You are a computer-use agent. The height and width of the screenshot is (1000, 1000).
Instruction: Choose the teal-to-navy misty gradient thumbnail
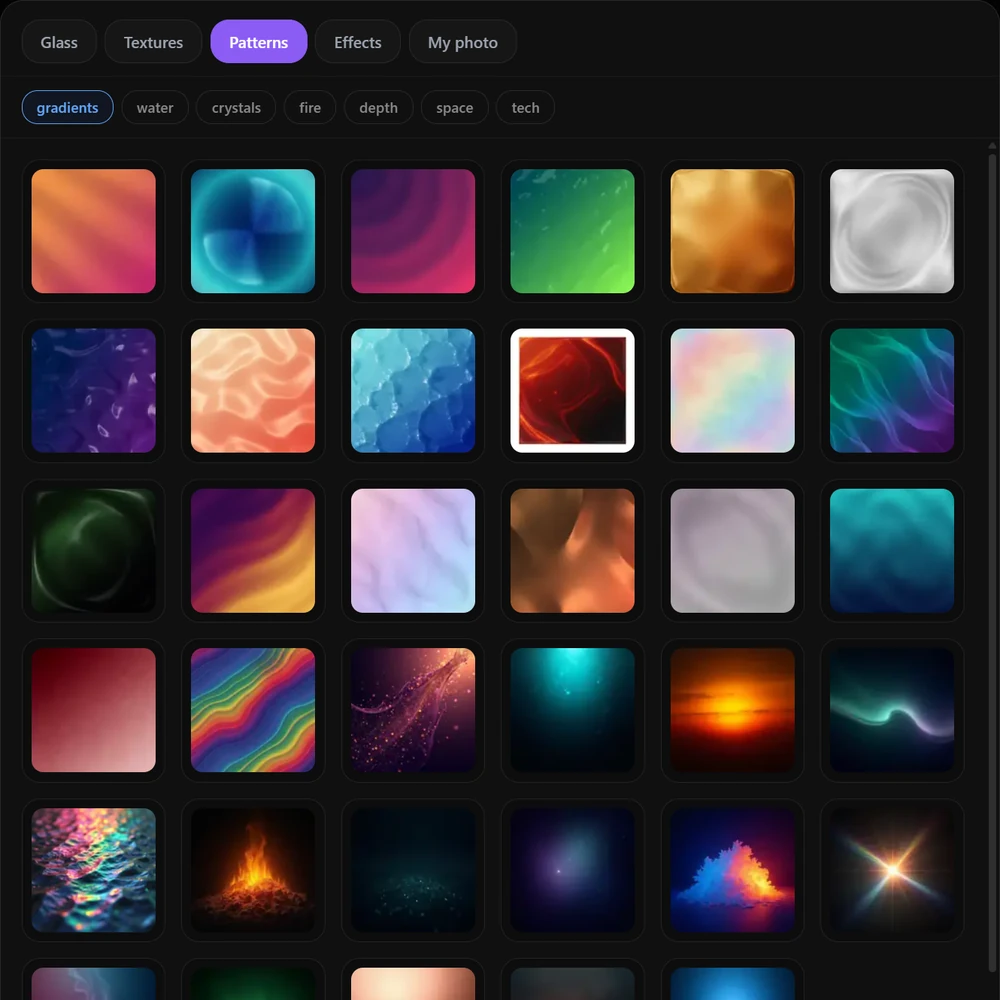click(x=892, y=550)
